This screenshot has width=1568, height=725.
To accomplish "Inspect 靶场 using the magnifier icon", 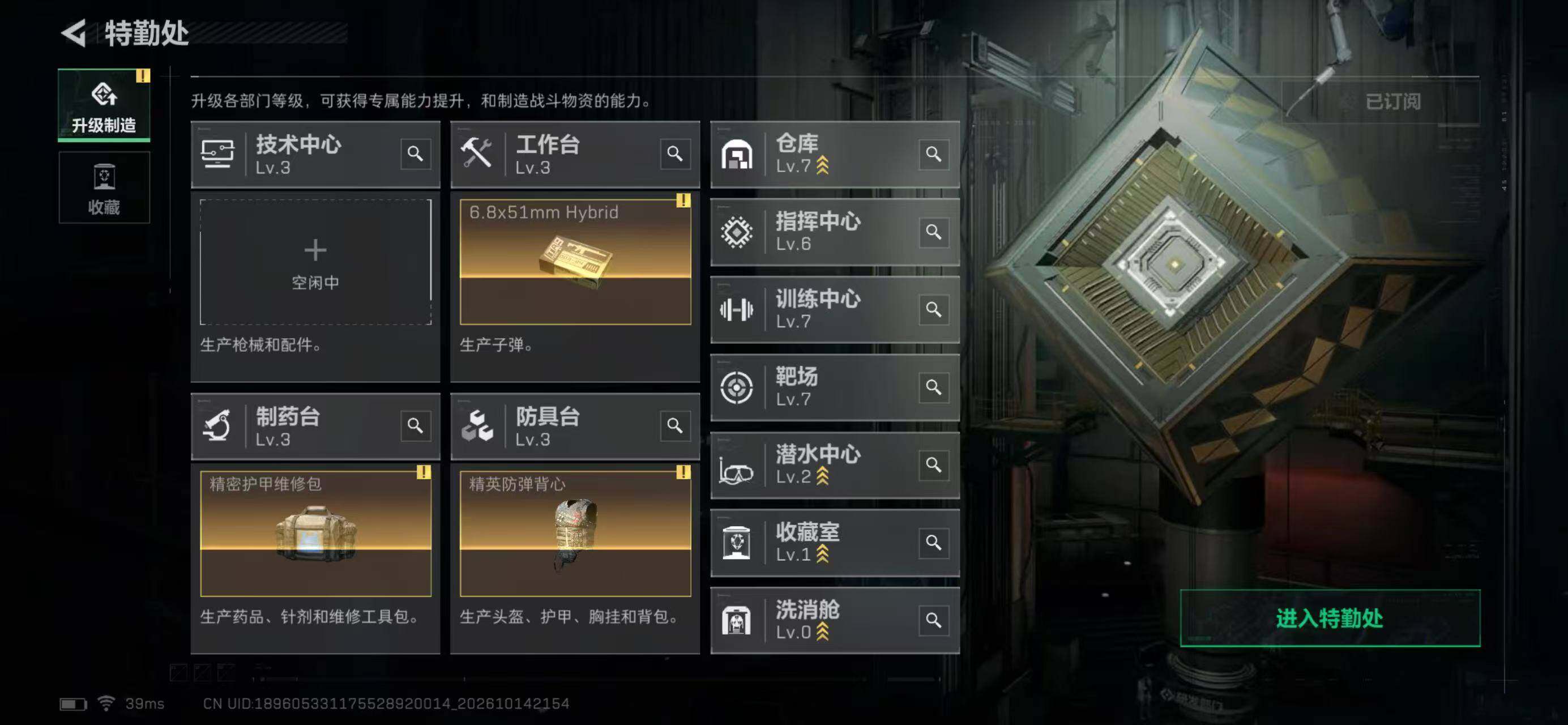I will pyautogui.click(x=934, y=387).
